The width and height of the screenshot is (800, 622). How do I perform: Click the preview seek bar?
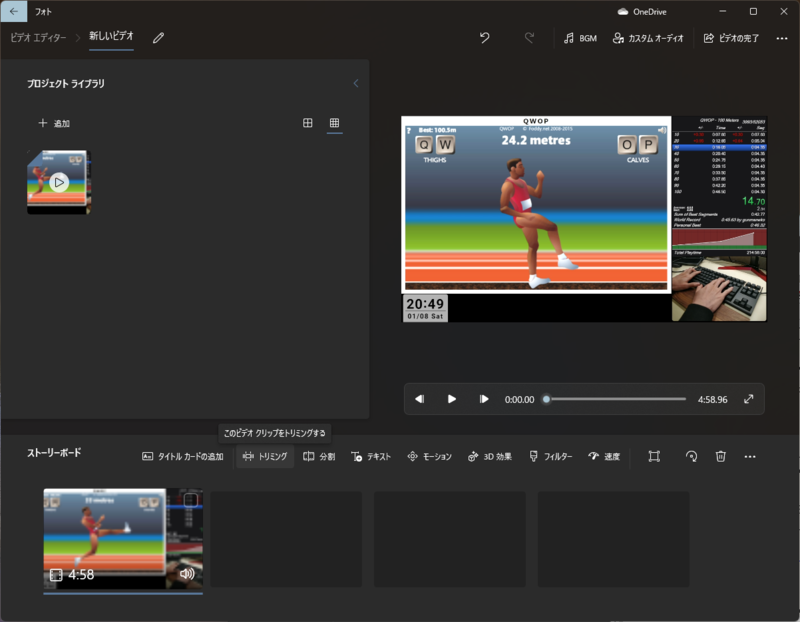pos(616,399)
